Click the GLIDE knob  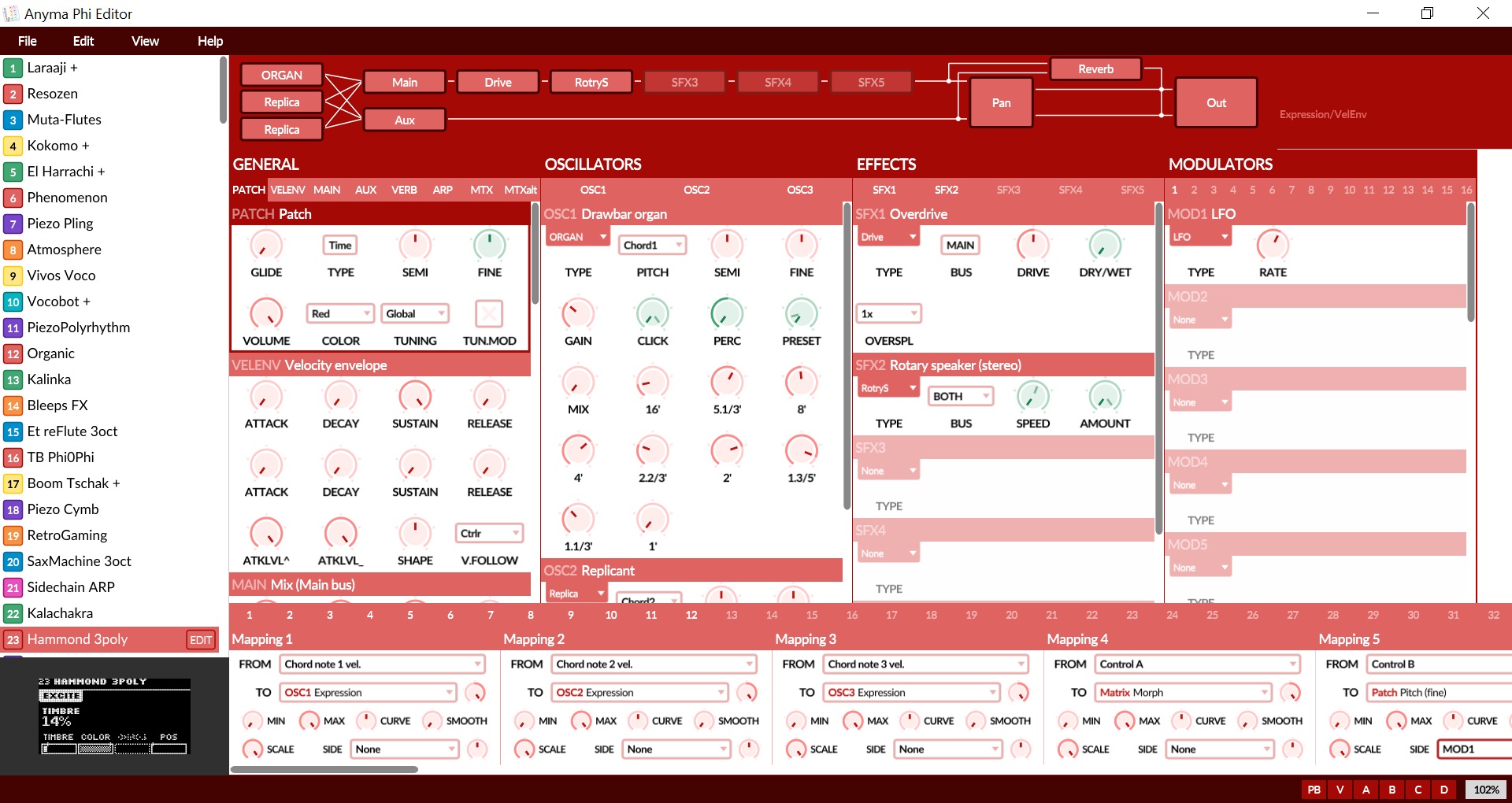click(266, 246)
